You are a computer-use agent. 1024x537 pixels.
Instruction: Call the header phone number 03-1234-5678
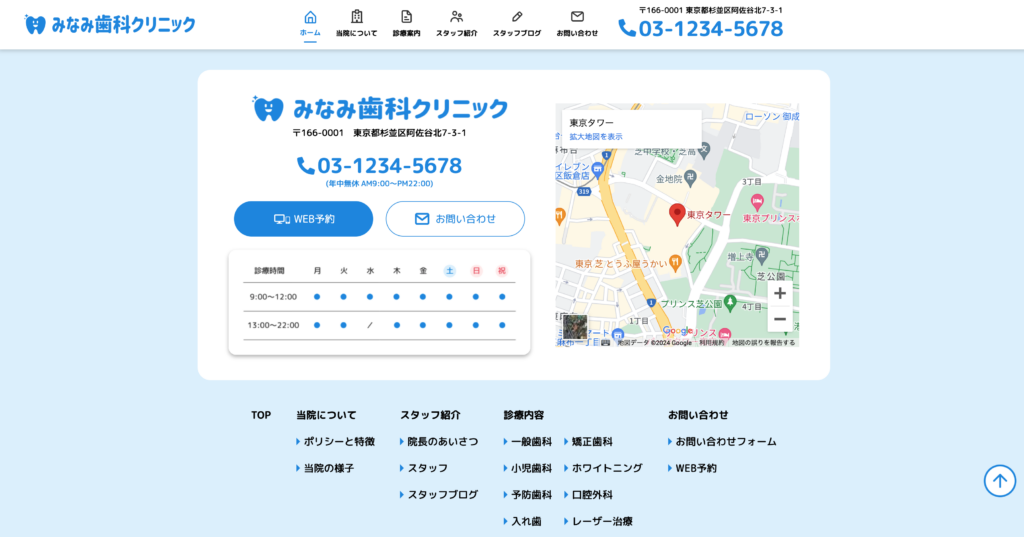(x=711, y=29)
